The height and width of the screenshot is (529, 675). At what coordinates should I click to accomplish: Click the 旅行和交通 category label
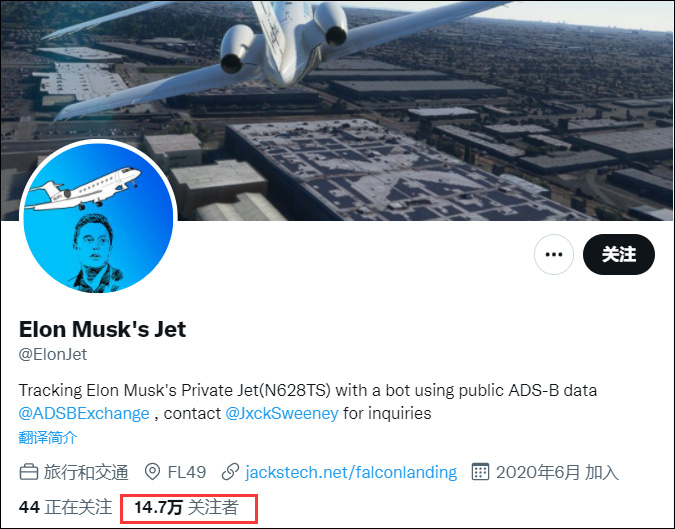pos(85,472)
